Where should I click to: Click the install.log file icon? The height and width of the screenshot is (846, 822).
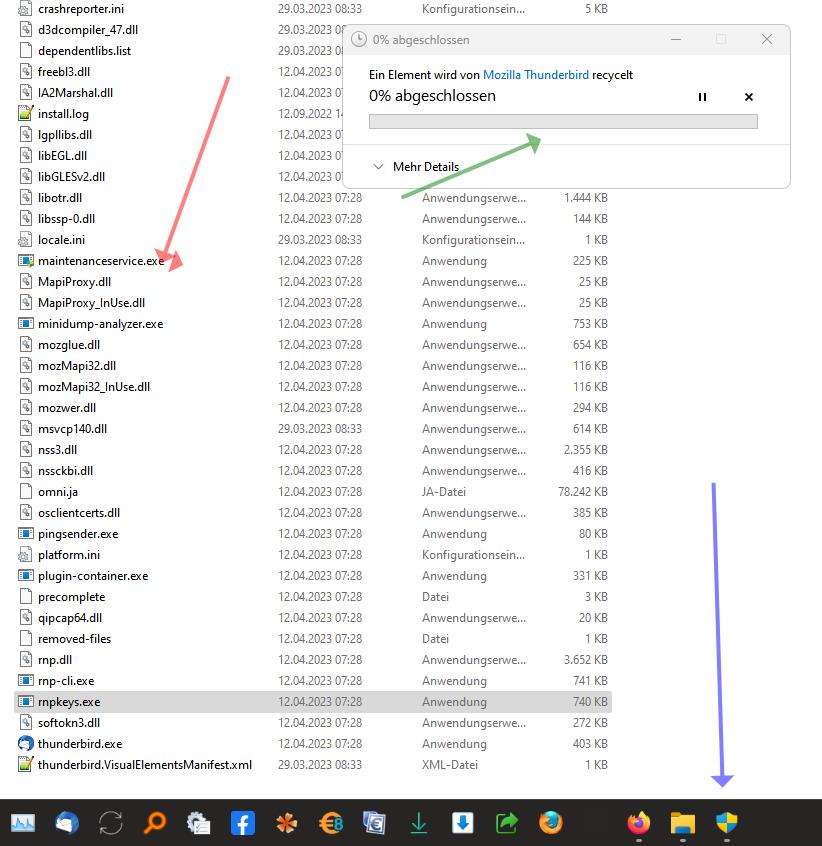click(25, 113)
